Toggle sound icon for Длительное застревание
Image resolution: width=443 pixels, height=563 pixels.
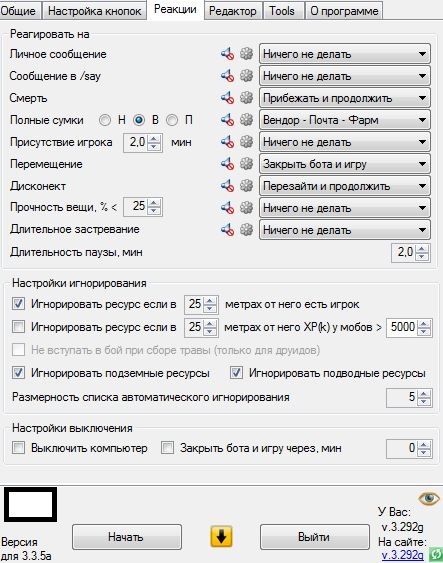pos(227,229)
